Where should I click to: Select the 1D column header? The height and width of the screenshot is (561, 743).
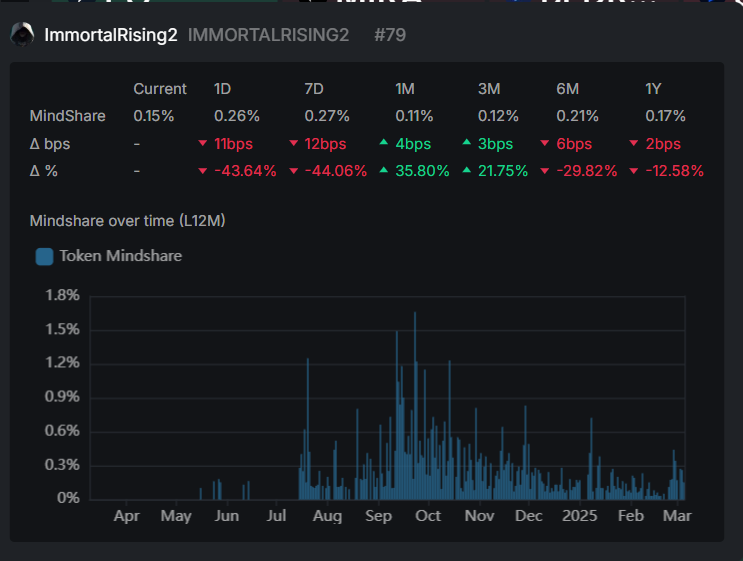[x=222, y=89]
